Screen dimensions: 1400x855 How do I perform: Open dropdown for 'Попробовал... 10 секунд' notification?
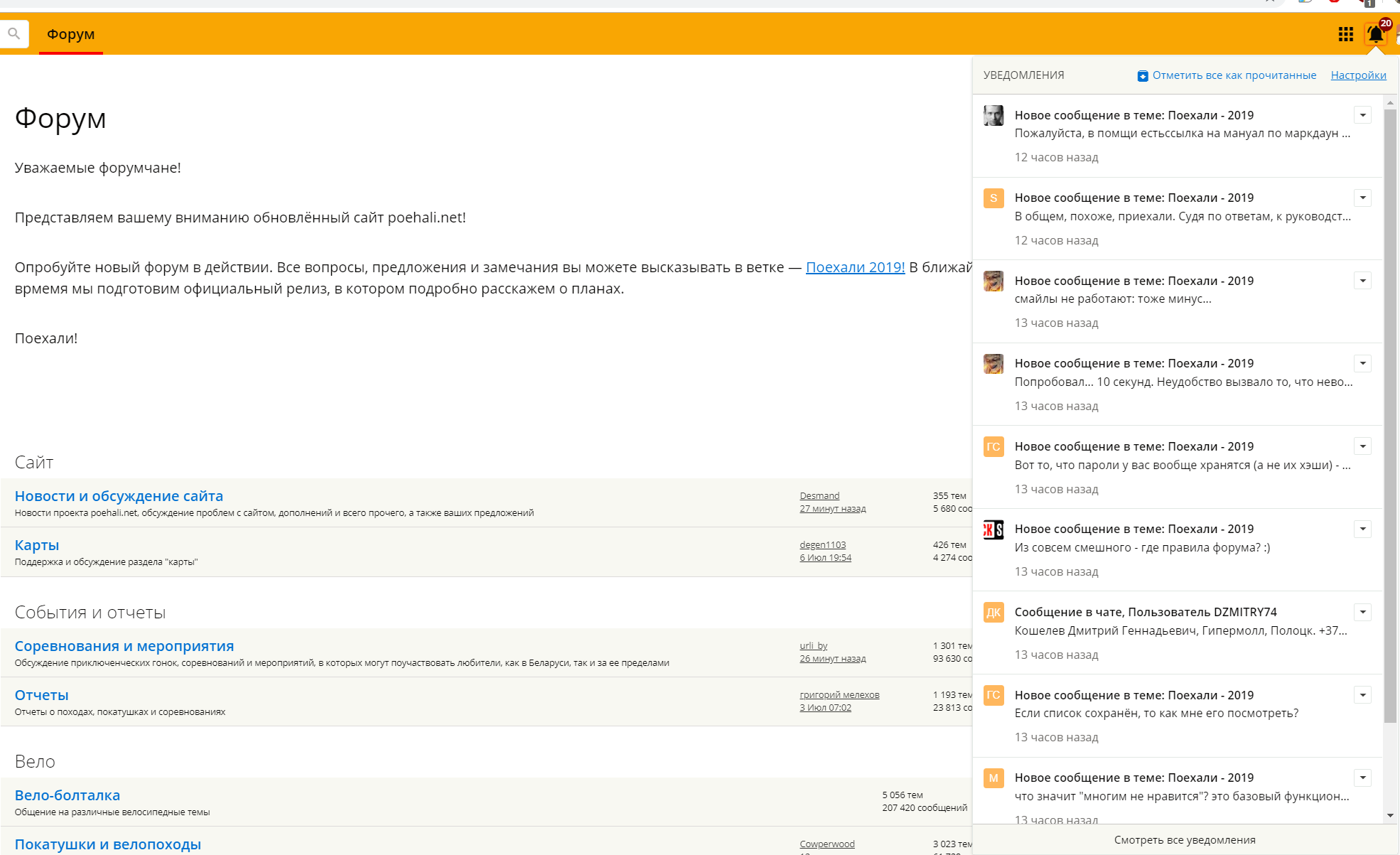coord(1362,363)
